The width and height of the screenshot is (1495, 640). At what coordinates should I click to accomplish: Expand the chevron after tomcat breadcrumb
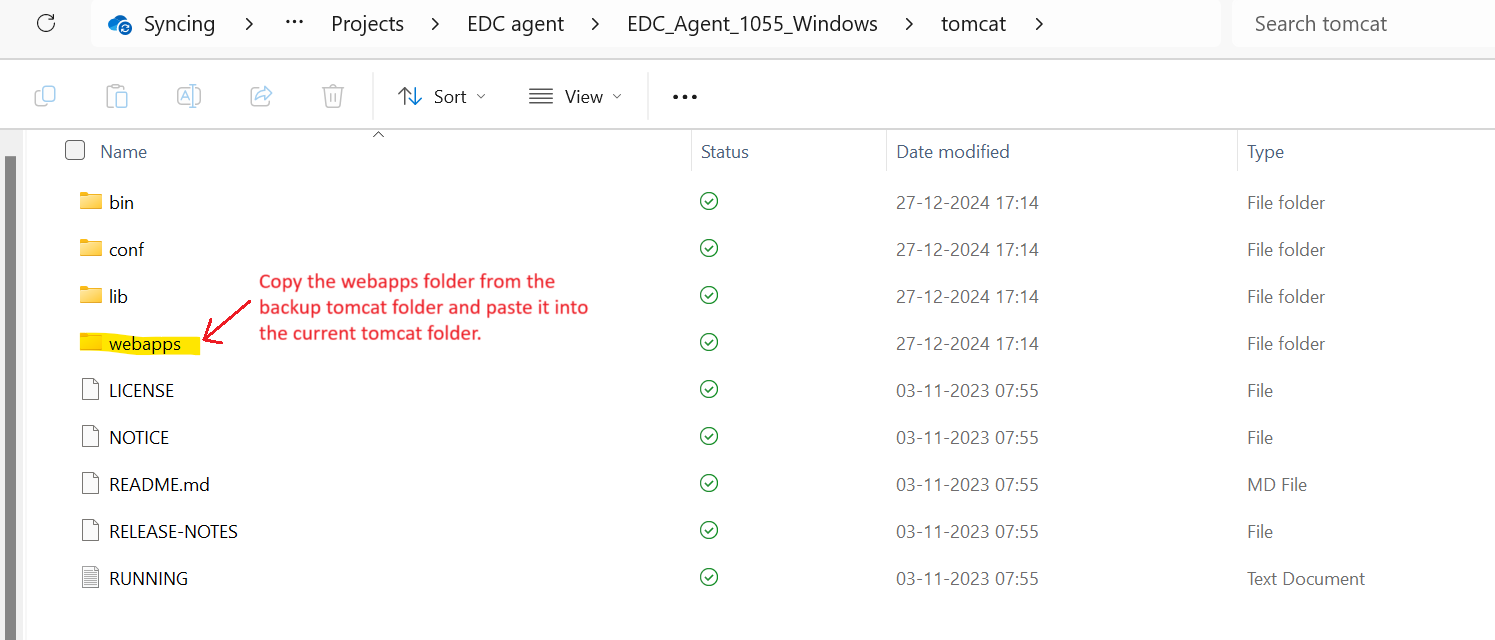click(1039, 24)
